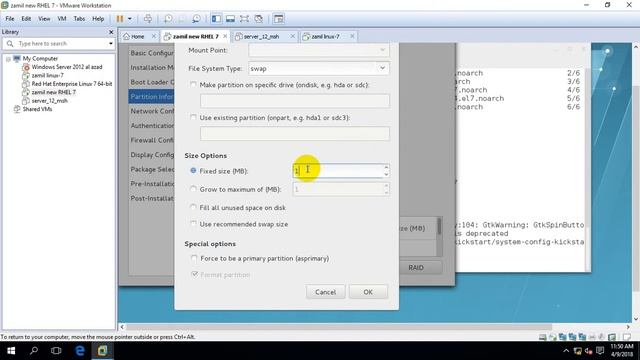Enable Make partition on specific drive
640x360 pixels.
193,85
